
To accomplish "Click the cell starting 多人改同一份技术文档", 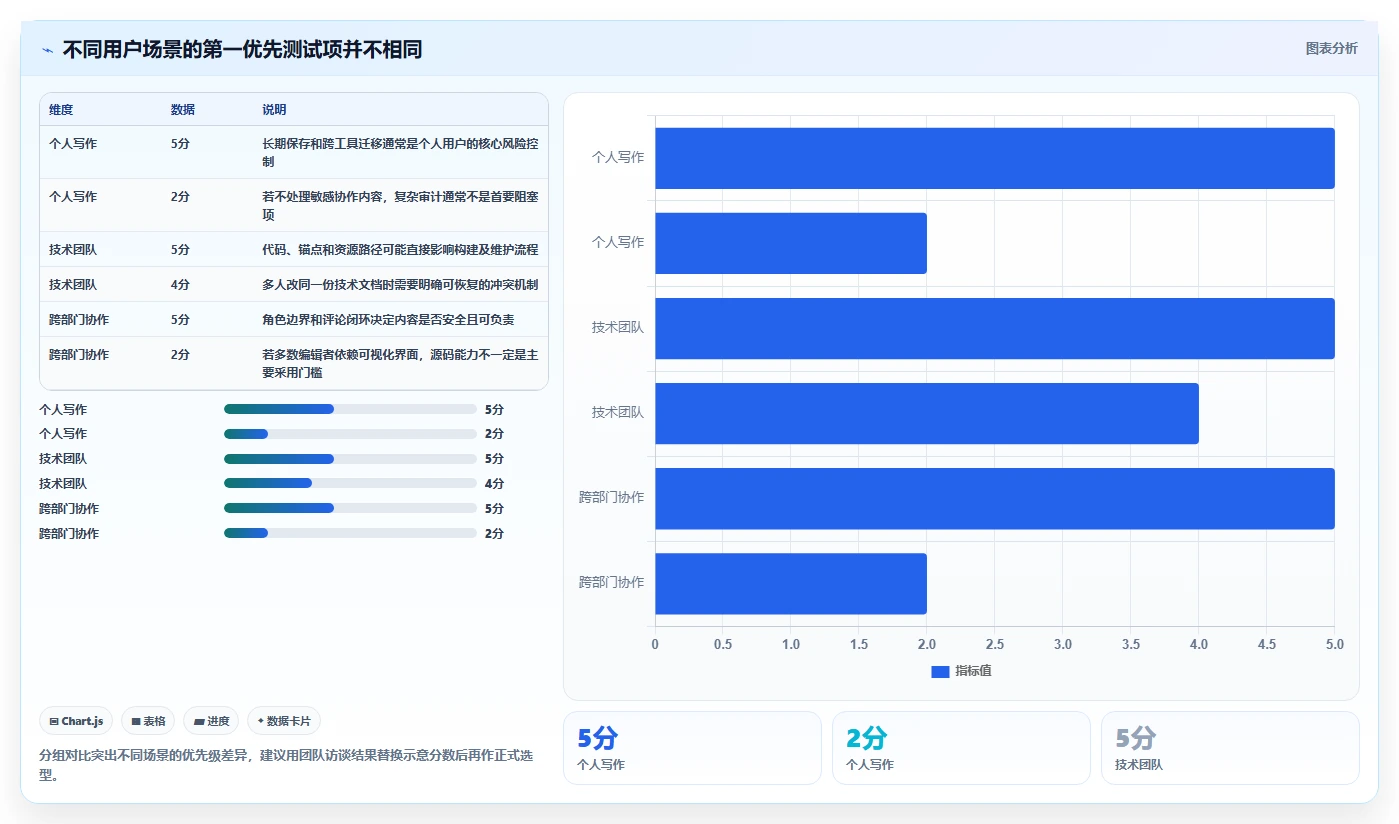I will (x=400, y=284).
